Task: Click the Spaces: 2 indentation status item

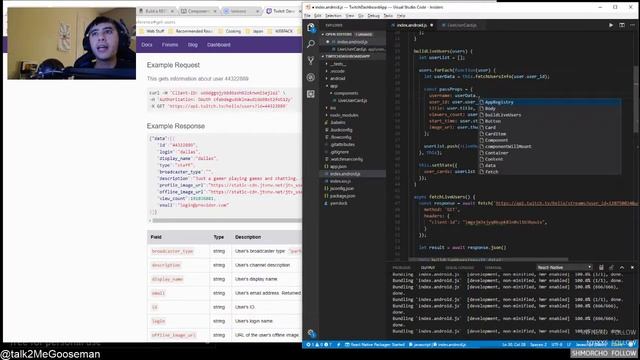Action: [538, 345]
